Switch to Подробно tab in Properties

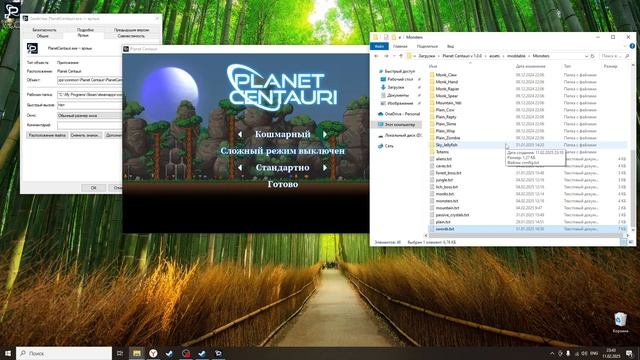[85, 30]
